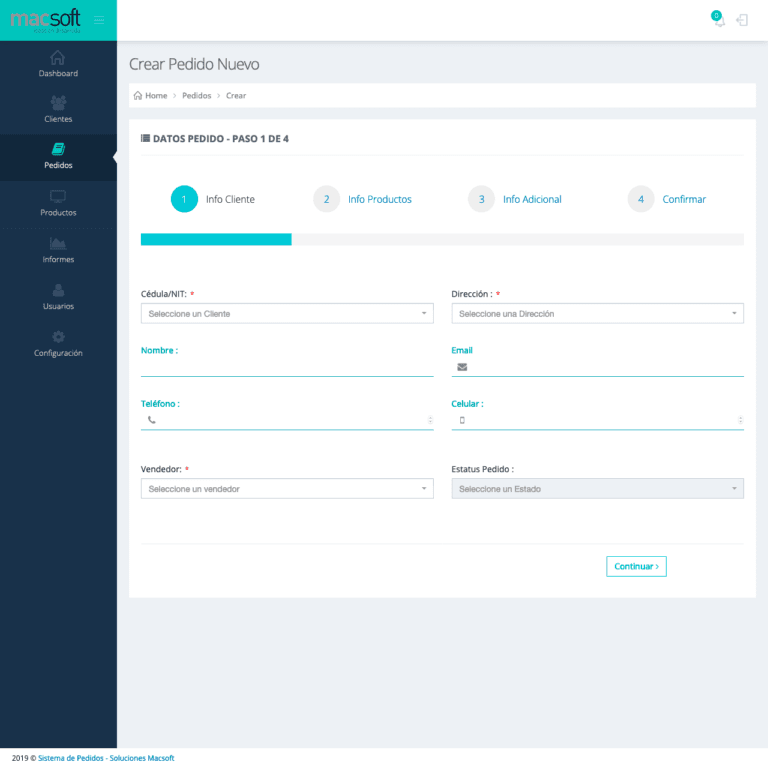Open the Configuración gear icon

coord(58,337)
